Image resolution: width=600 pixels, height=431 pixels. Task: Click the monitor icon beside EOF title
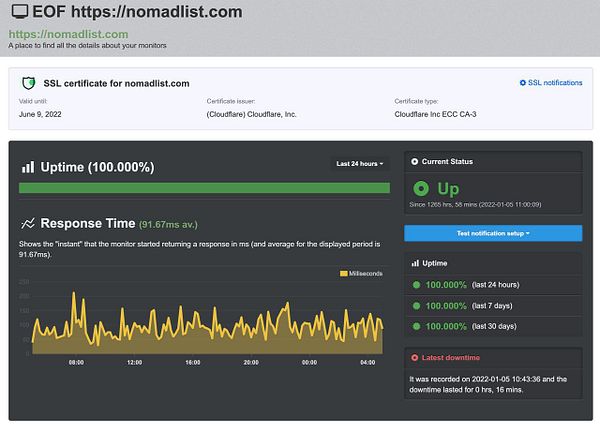(18, 12)
